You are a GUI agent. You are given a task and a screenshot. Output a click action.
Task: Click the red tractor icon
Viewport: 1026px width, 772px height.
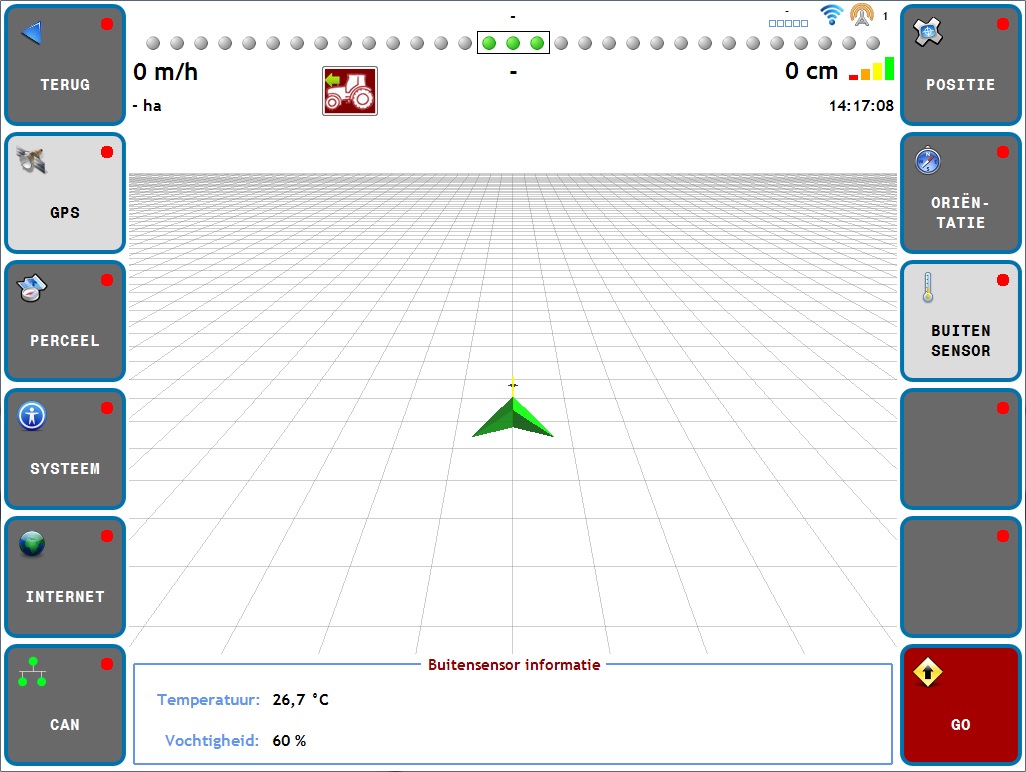(349, 91)
